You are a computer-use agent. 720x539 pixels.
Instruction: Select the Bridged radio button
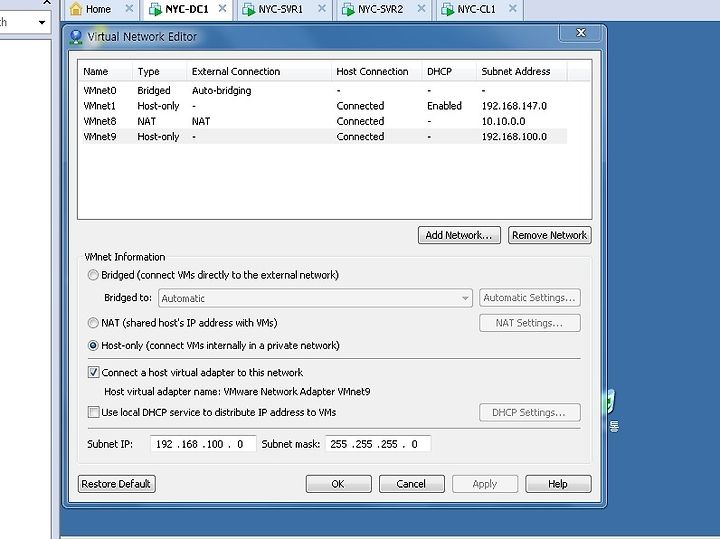(93, 275)
